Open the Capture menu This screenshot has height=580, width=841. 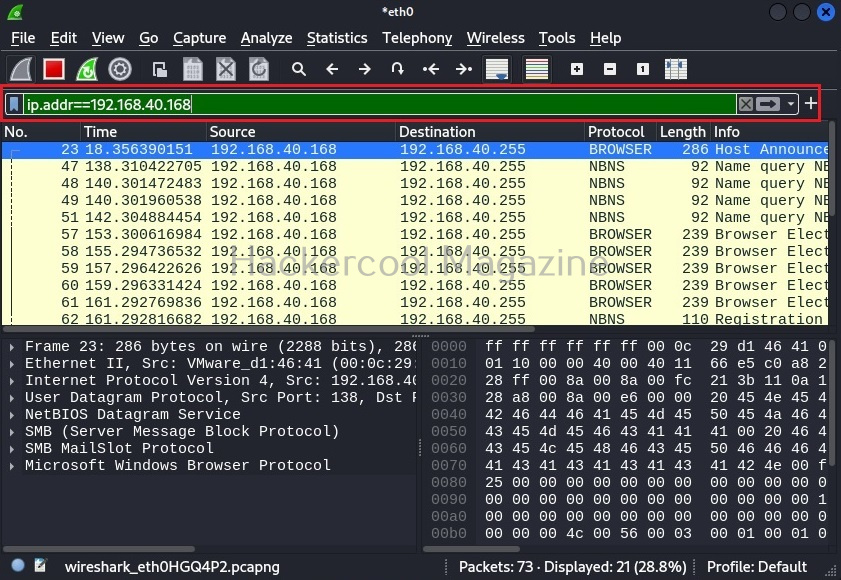pyautogui.click(x=200, y=38)
